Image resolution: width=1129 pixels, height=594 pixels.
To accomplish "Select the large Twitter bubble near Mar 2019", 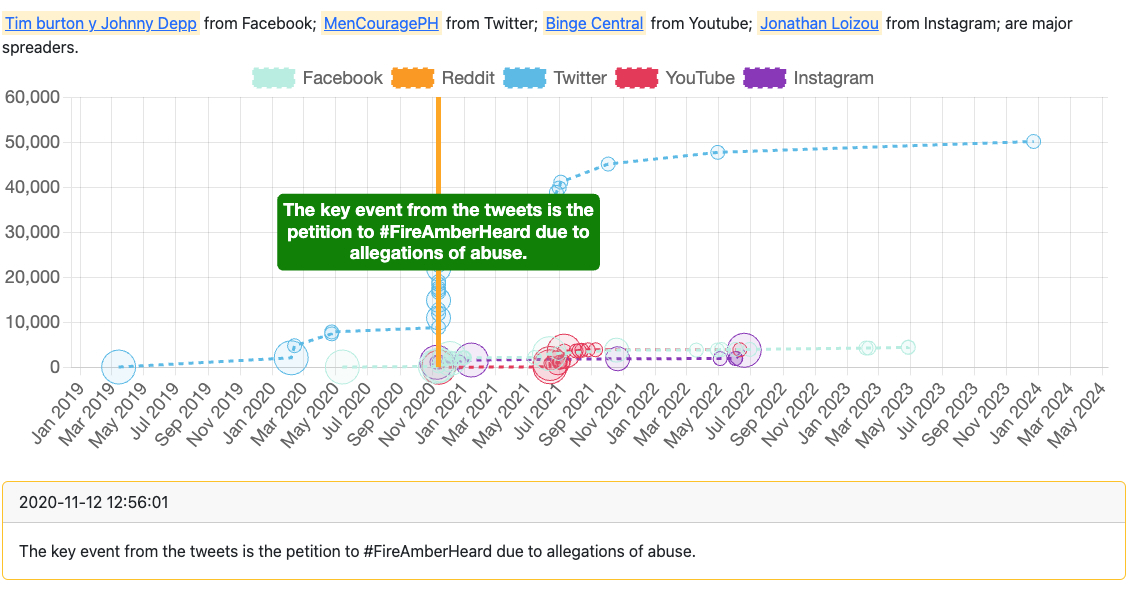I will click(x=119, y=367).
